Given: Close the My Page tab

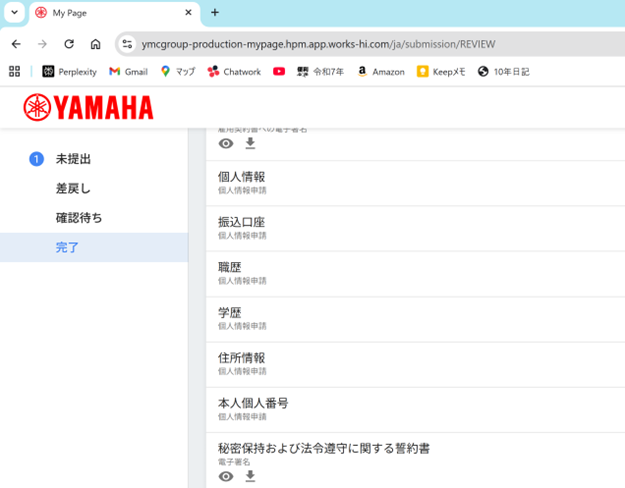Looking at the screenshot, I should 187,13.
